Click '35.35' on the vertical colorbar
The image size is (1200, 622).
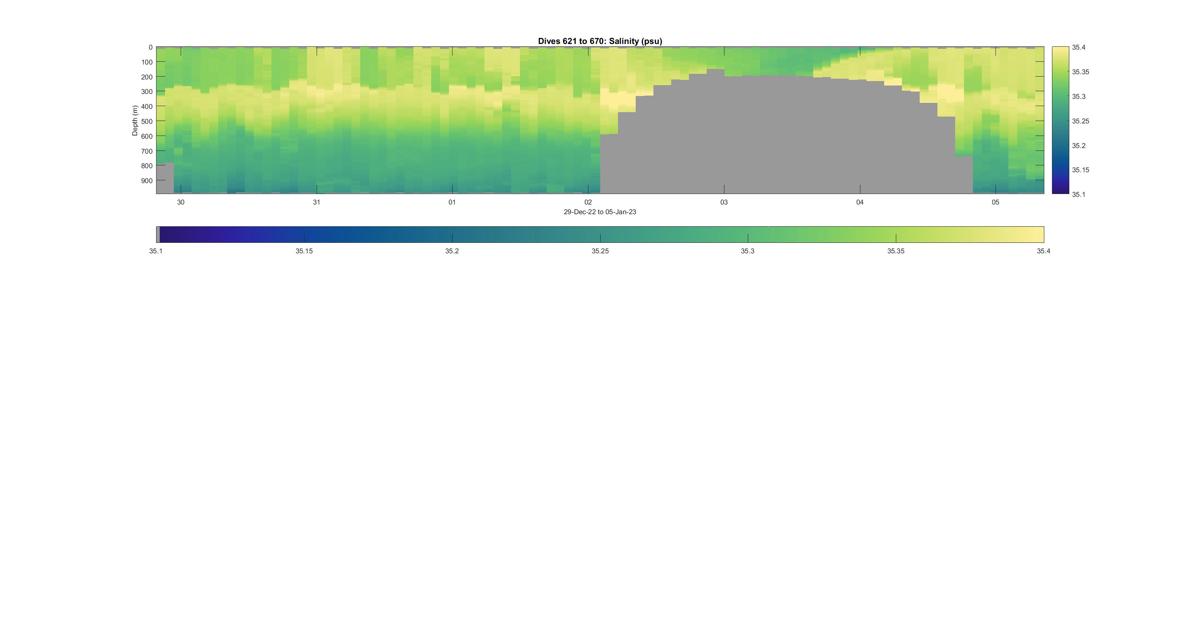[1081, 72]
